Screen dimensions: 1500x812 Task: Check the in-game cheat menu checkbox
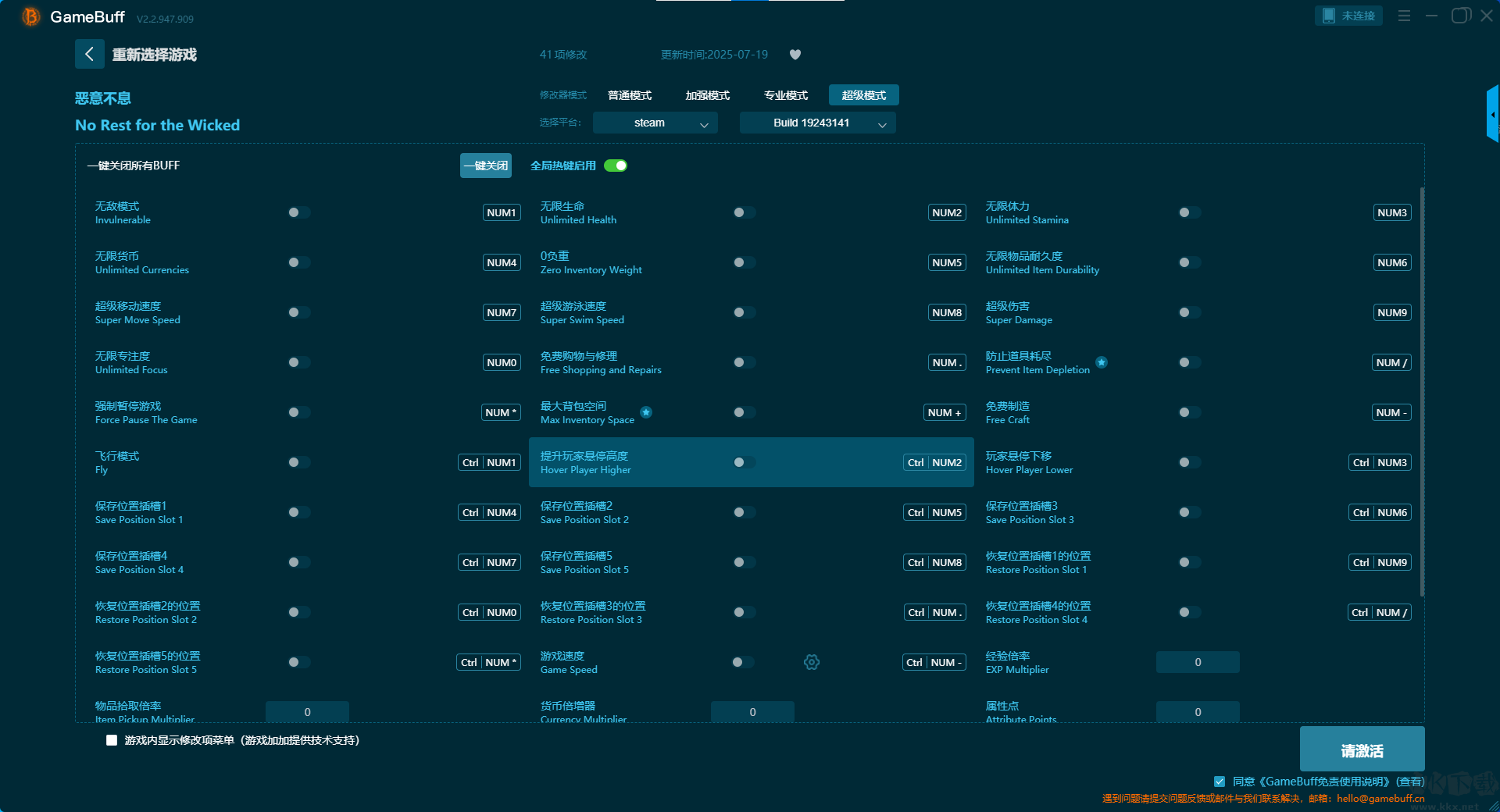(112, 740)
